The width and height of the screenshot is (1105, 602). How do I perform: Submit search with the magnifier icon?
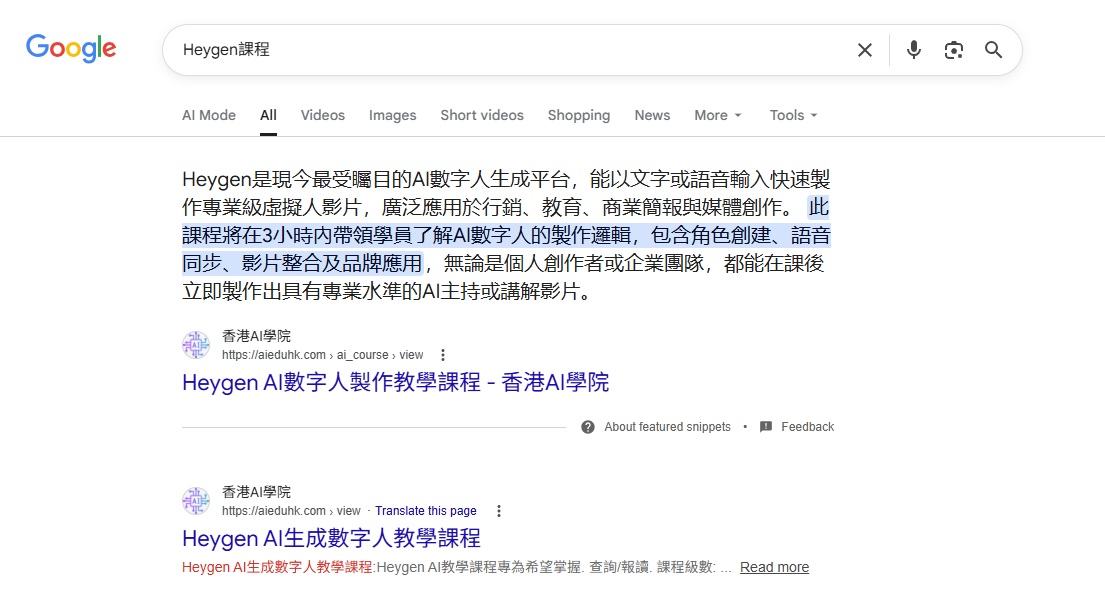[994, 50]
